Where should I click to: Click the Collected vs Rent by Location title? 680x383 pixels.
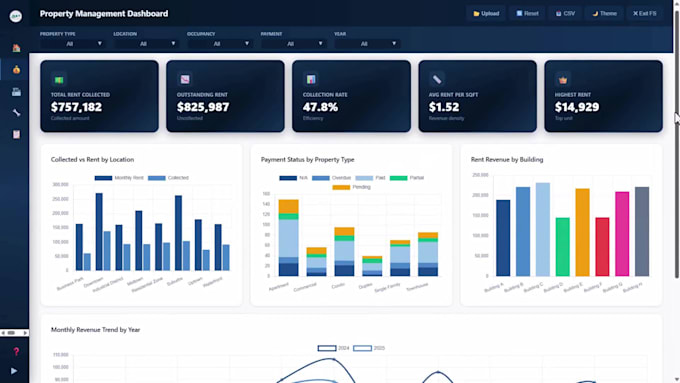92,160
